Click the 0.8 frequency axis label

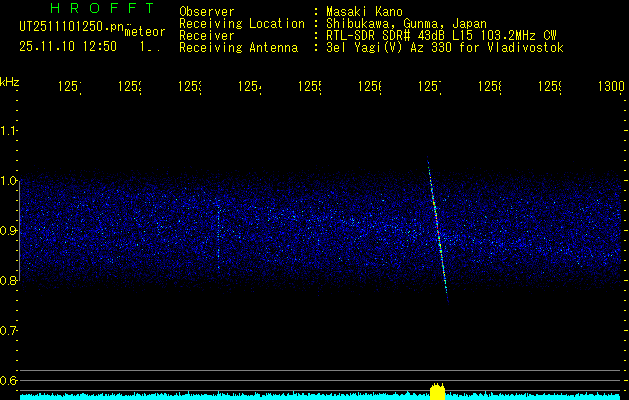(x=9, y=280)
